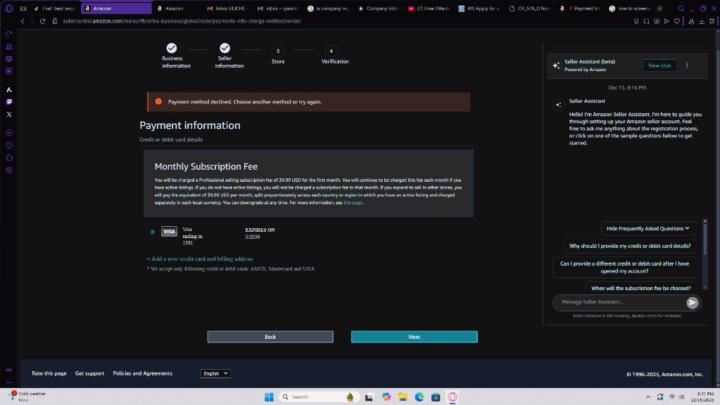Open the first Inbox Gmail tab
The height and width of the screenshot is (405, 720).
(227, 8)
